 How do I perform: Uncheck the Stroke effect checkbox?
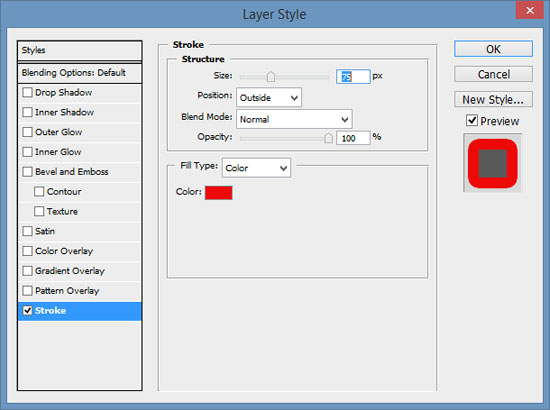pyautogui.click(x=27, y=310)
